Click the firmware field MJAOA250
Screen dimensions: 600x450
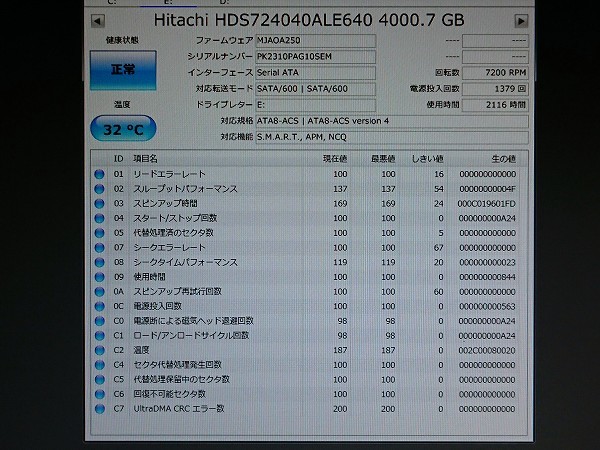pyautogui.click(x=316, y=41)
